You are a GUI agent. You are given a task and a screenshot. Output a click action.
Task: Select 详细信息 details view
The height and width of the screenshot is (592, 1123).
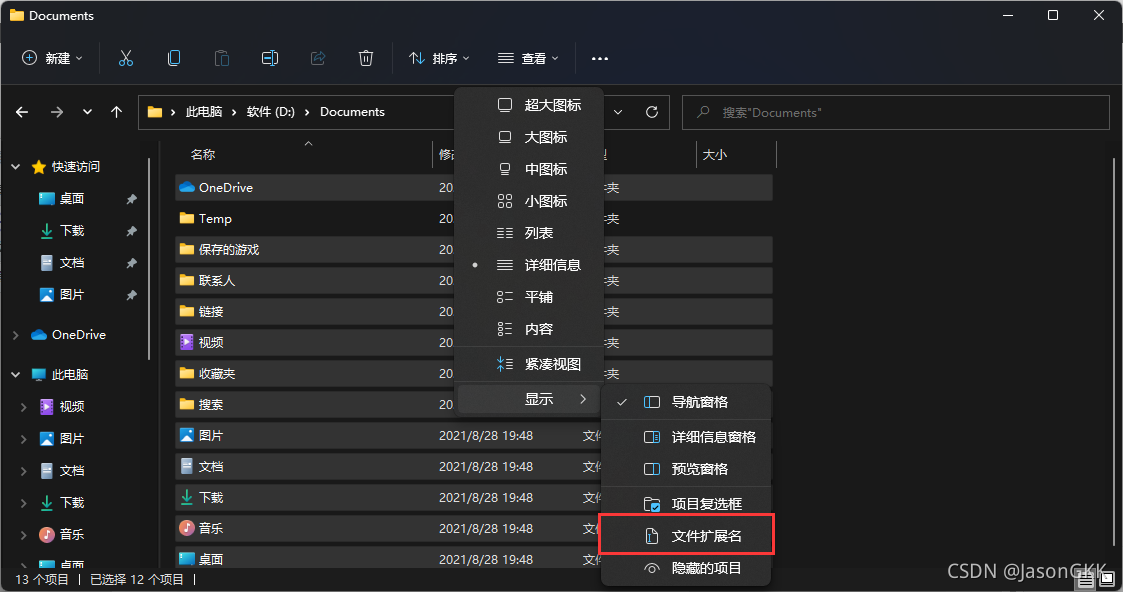[529, 265]
